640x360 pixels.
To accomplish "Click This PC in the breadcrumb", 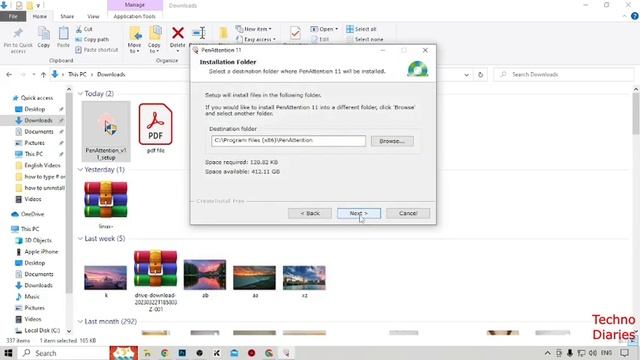I will pyautogui.click(x=77, y=74).
